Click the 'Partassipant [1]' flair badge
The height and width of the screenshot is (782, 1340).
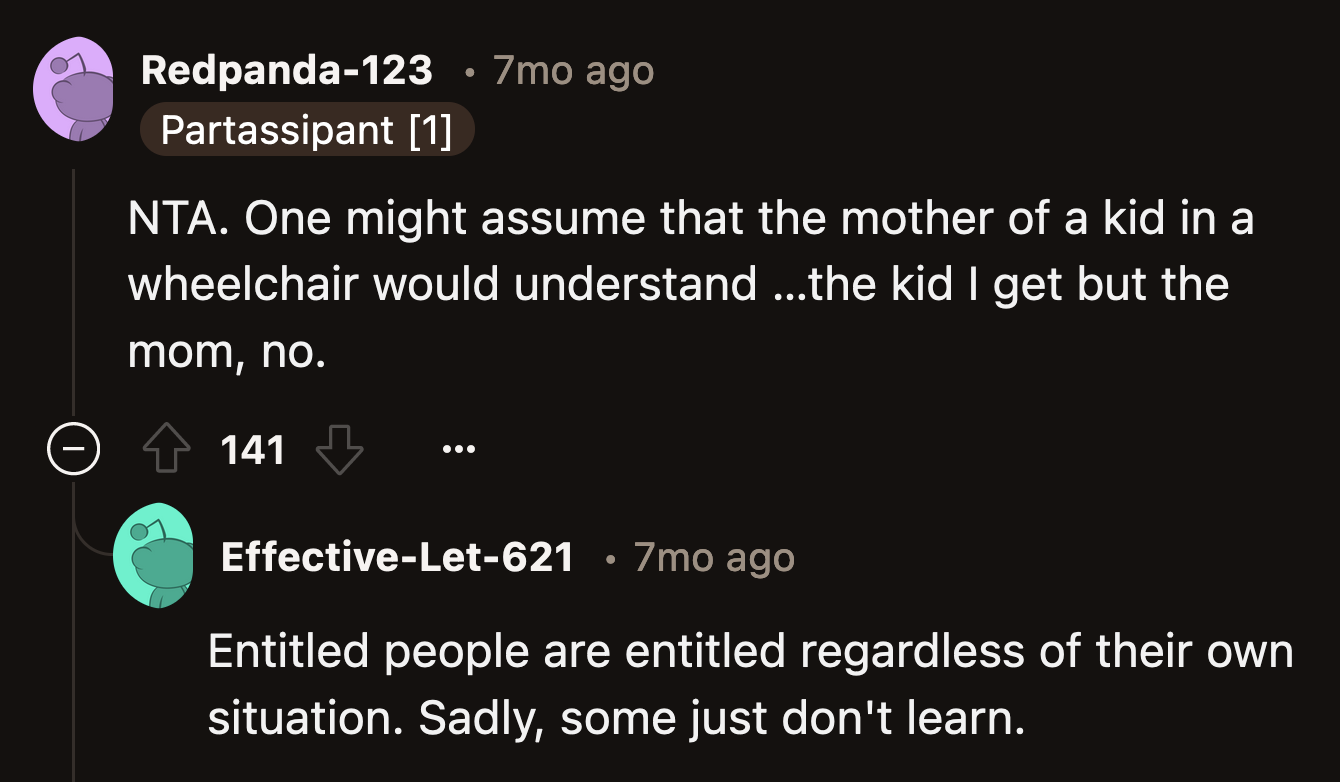pyautogui.click(x=307, y=129)
